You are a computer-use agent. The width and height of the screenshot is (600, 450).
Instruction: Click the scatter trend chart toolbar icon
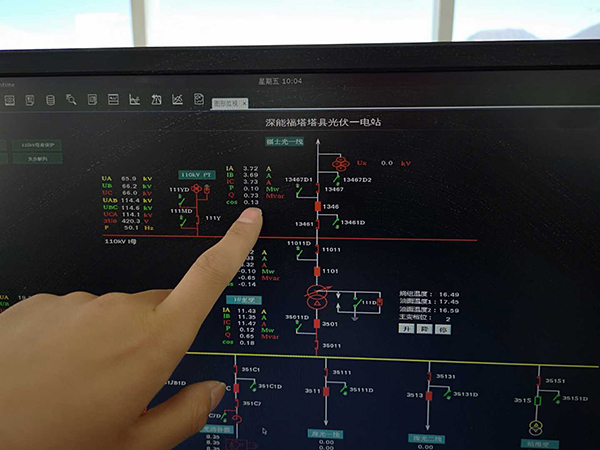tap(177, 99)
